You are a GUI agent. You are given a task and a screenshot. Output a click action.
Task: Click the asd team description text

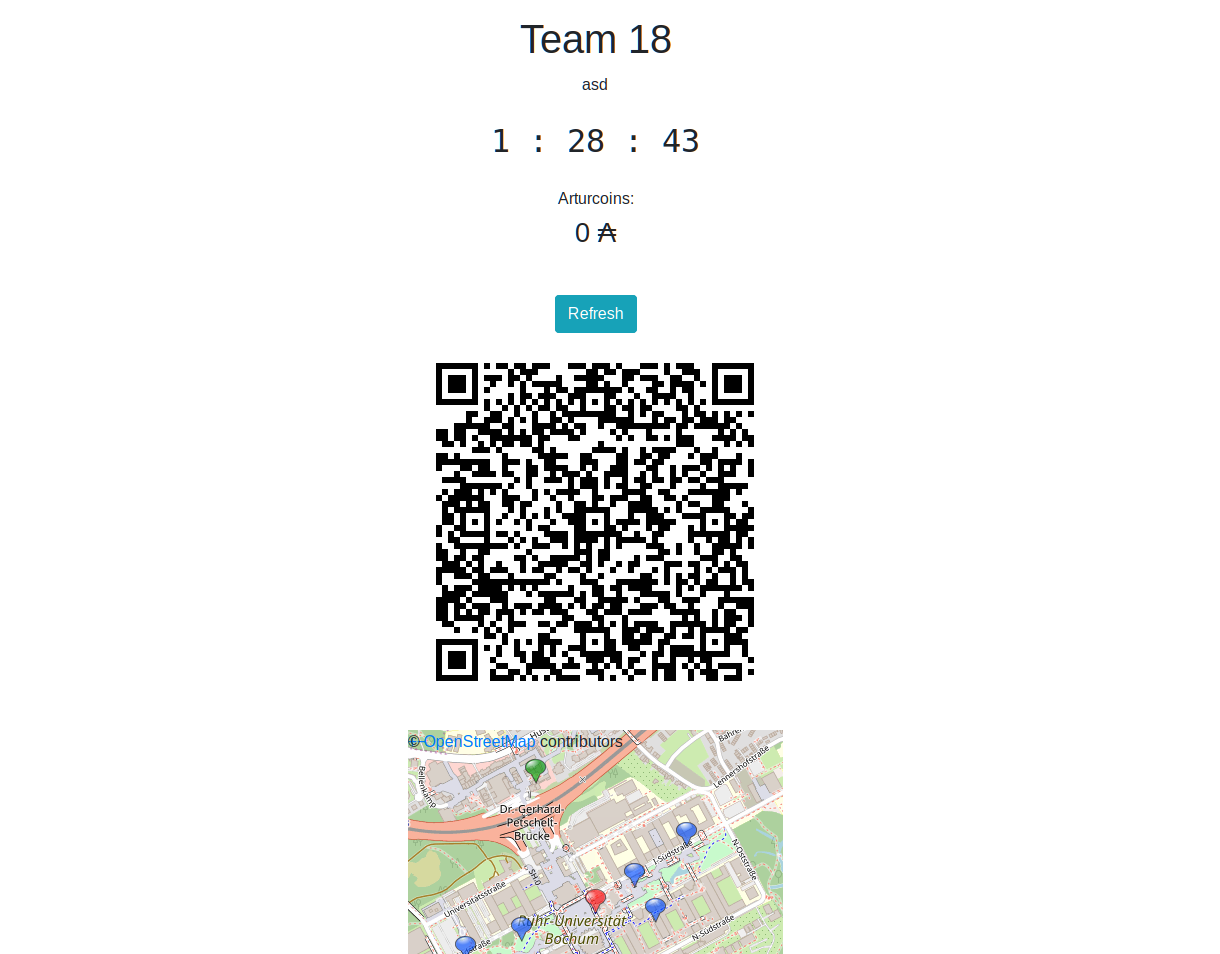click(x=595, y=84)
